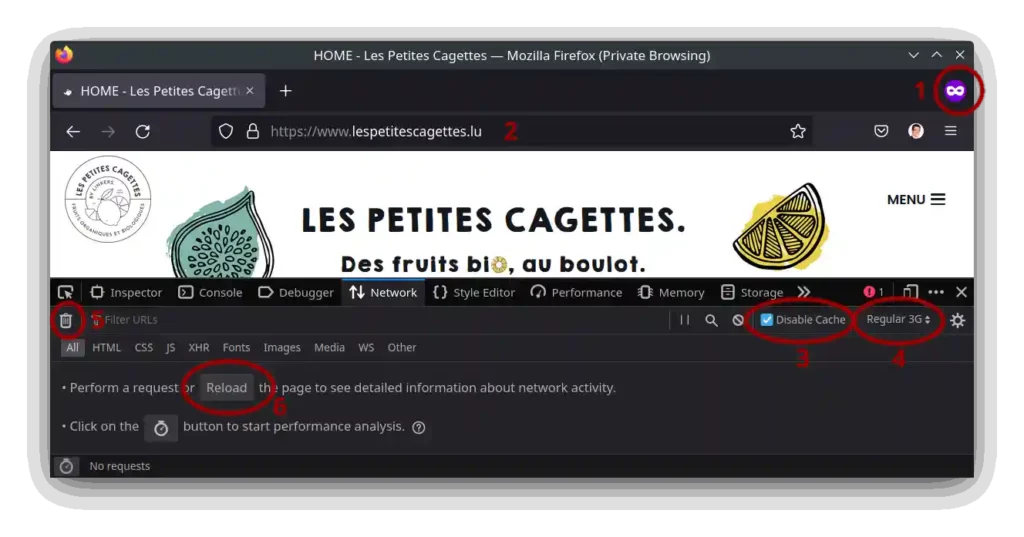1024x537 pixels.
Task: Click the request blocking icon
Action: [738, 320]
